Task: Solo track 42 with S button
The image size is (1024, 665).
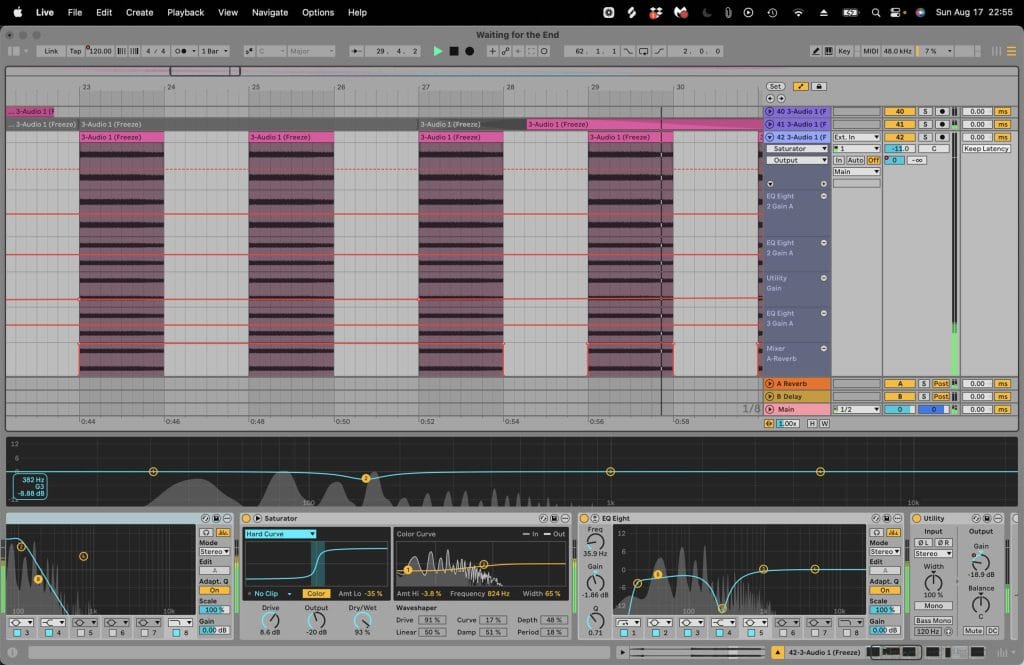Action: point(925,137)
